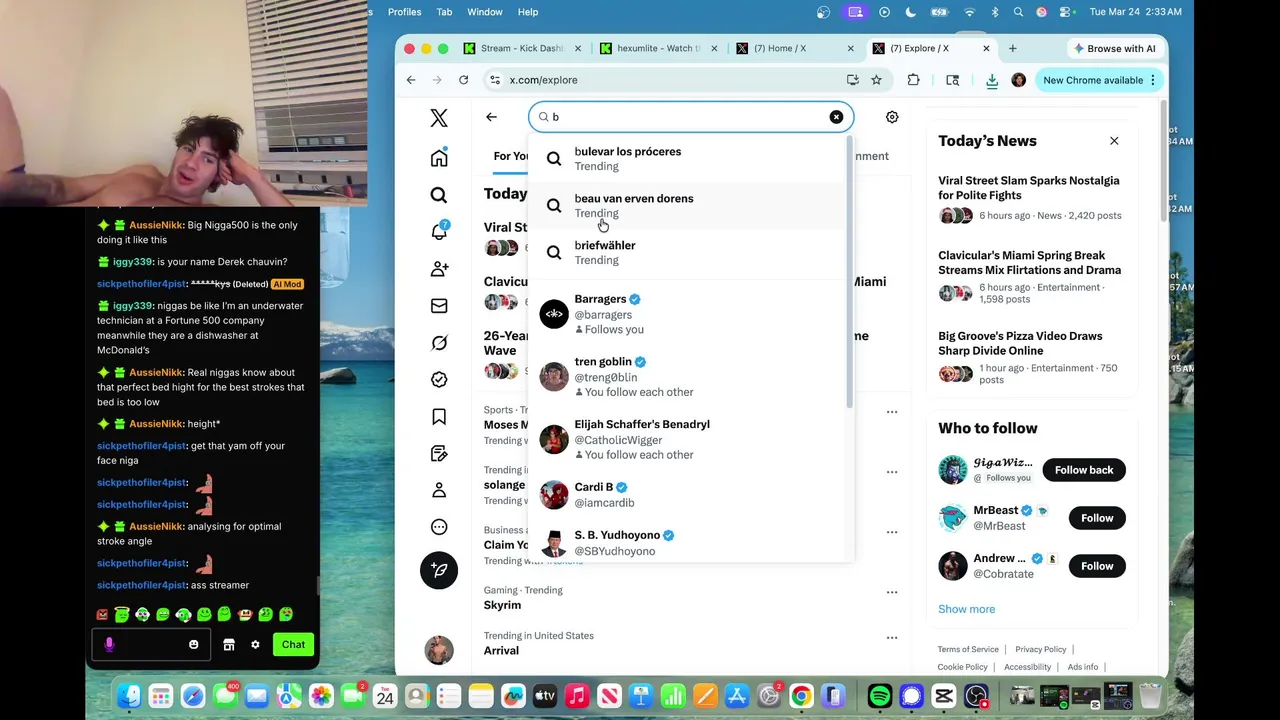Switch to 'Stream - Kick Dashboard' Chrome tab
The height and width of the screenshot is (720, 1280).
523,48
